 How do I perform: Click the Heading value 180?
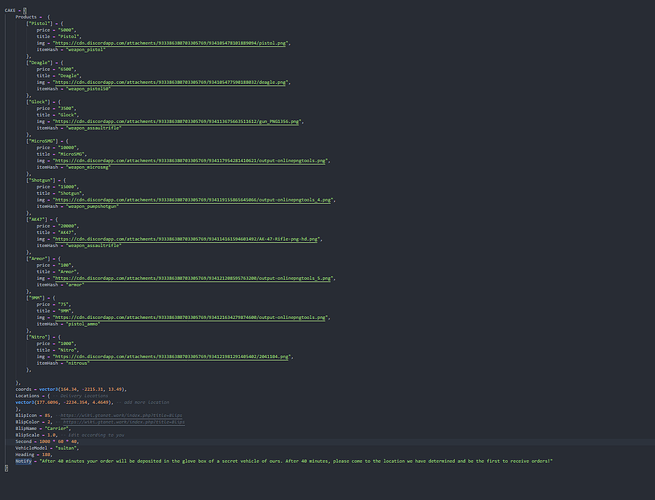click(46, 454)
